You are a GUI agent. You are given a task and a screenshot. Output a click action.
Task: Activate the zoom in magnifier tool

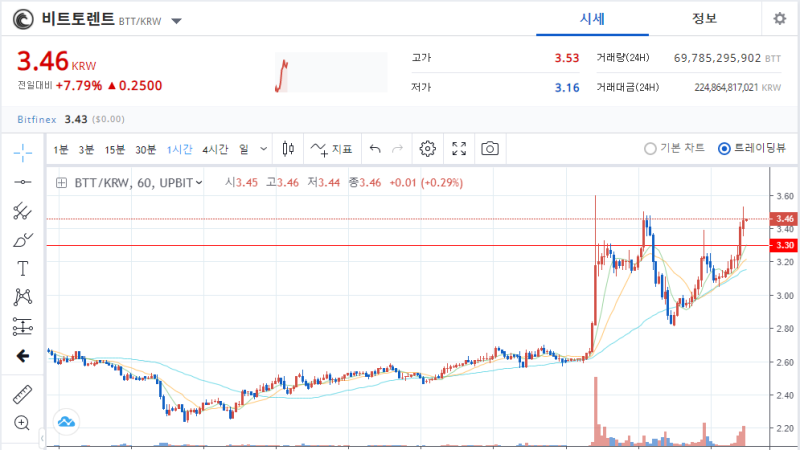[x=22, y=422]
